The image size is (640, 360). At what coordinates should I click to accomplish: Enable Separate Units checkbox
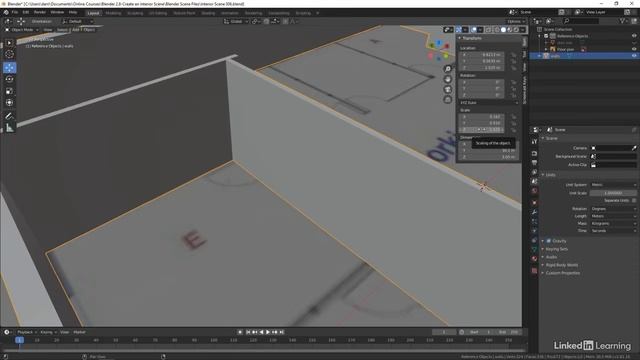pos(634,200)
